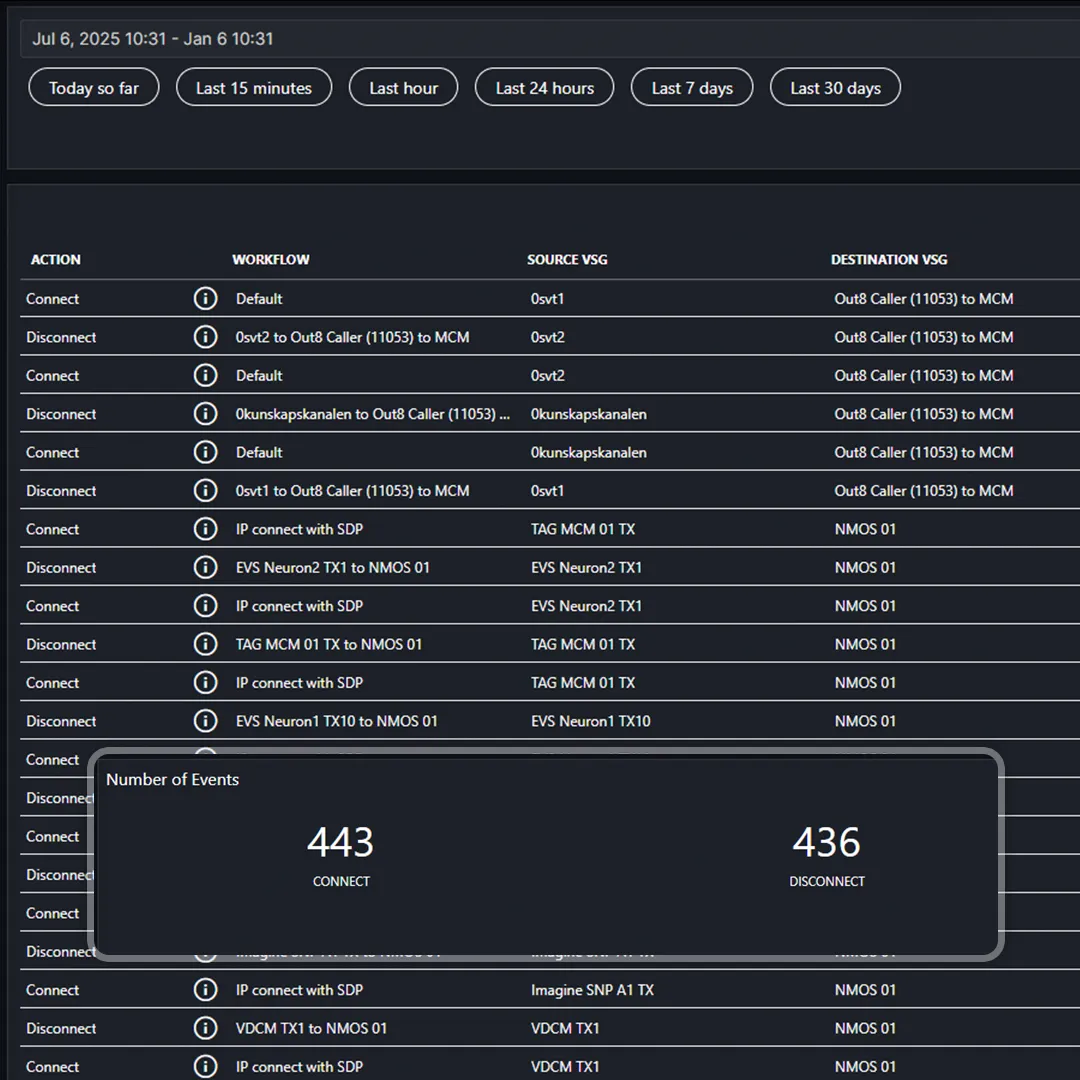Viewport: 1080px width, 1080px height.
Task: Select source 0kunskapskanalen in Disconnect row
Action: (x=588, y=414)
